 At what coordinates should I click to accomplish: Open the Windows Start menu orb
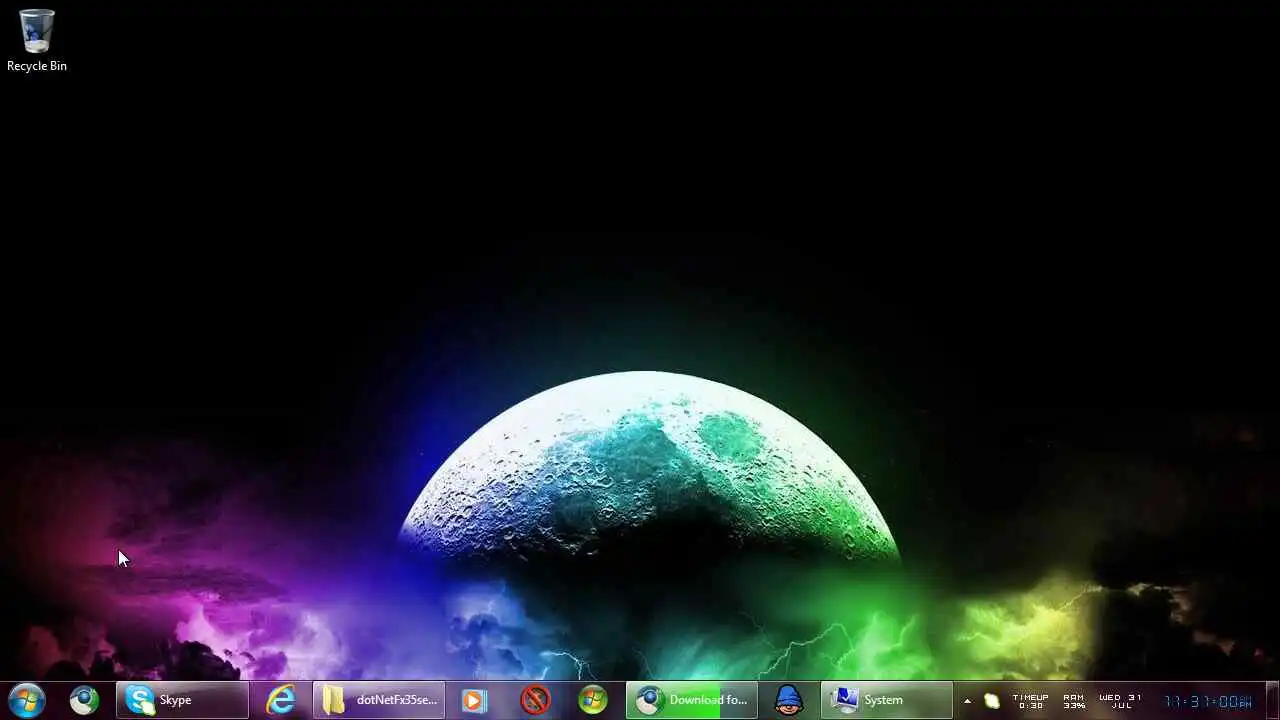pyautogui.click(x=27, y=700)
